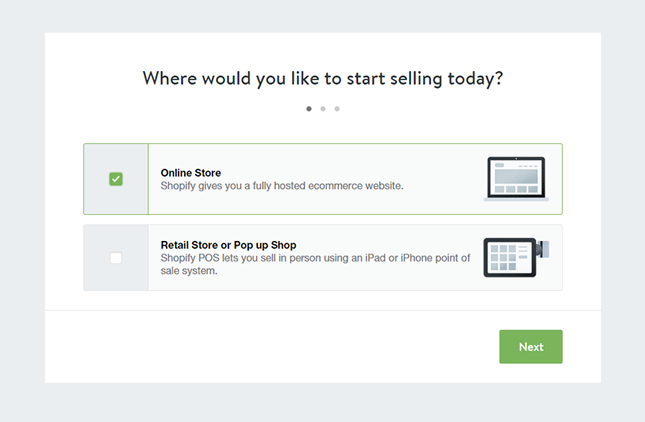This screenshot has height=422, width=645.
Task: Click the Where would you like to start selling heading
Action: pos(323,78)
